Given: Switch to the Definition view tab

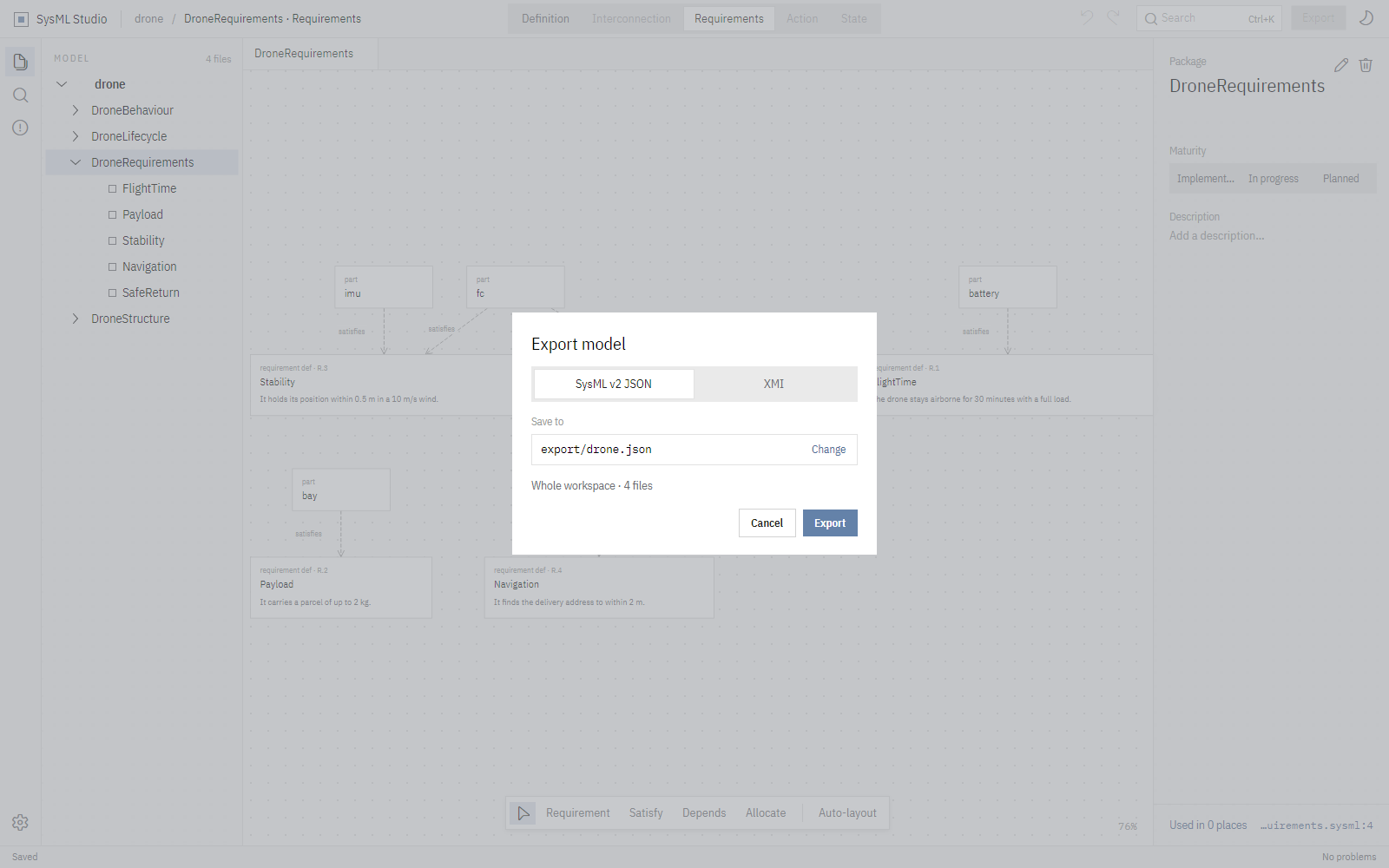Looking at the screenshot, I should click(x=545, y=19).
